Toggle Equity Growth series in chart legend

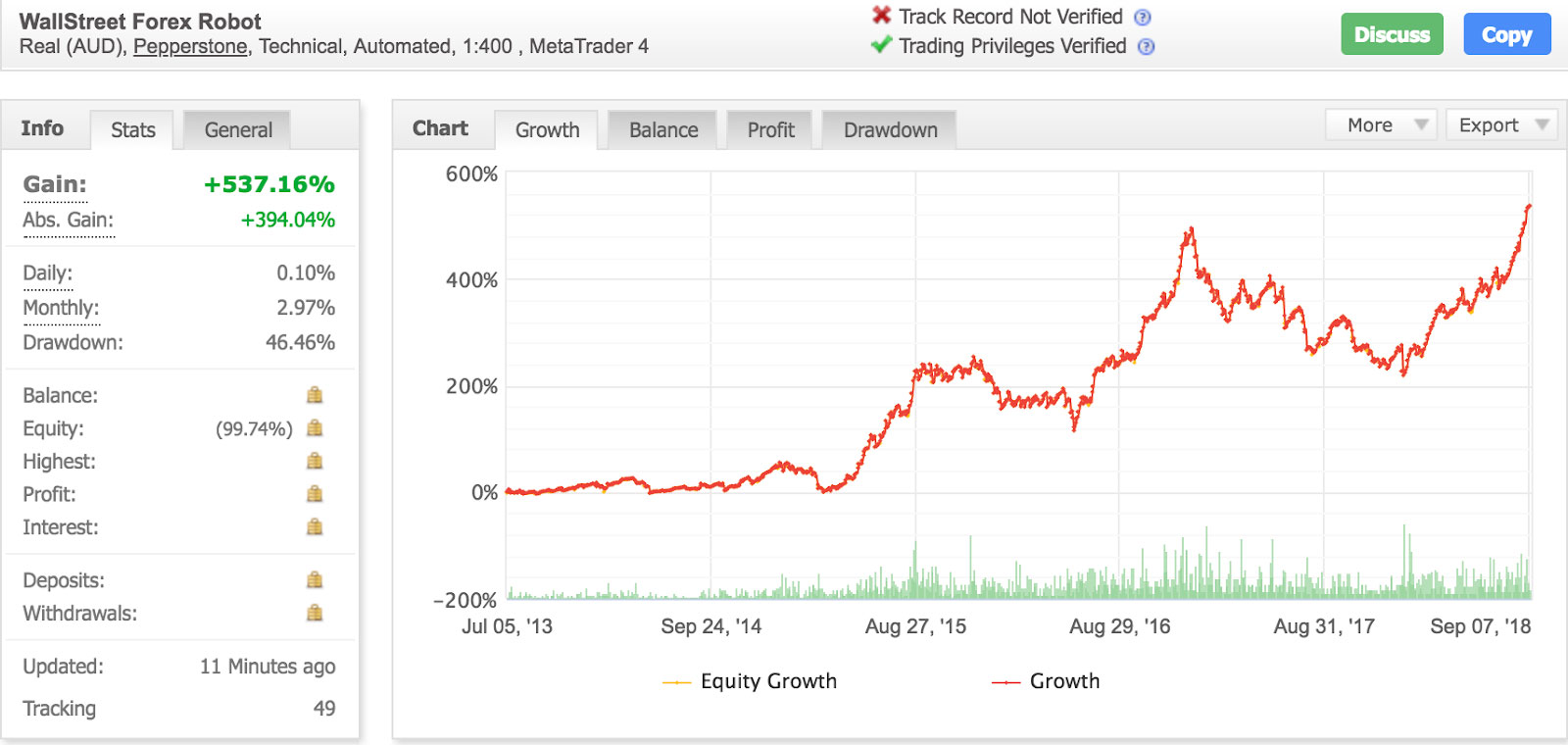750,681
